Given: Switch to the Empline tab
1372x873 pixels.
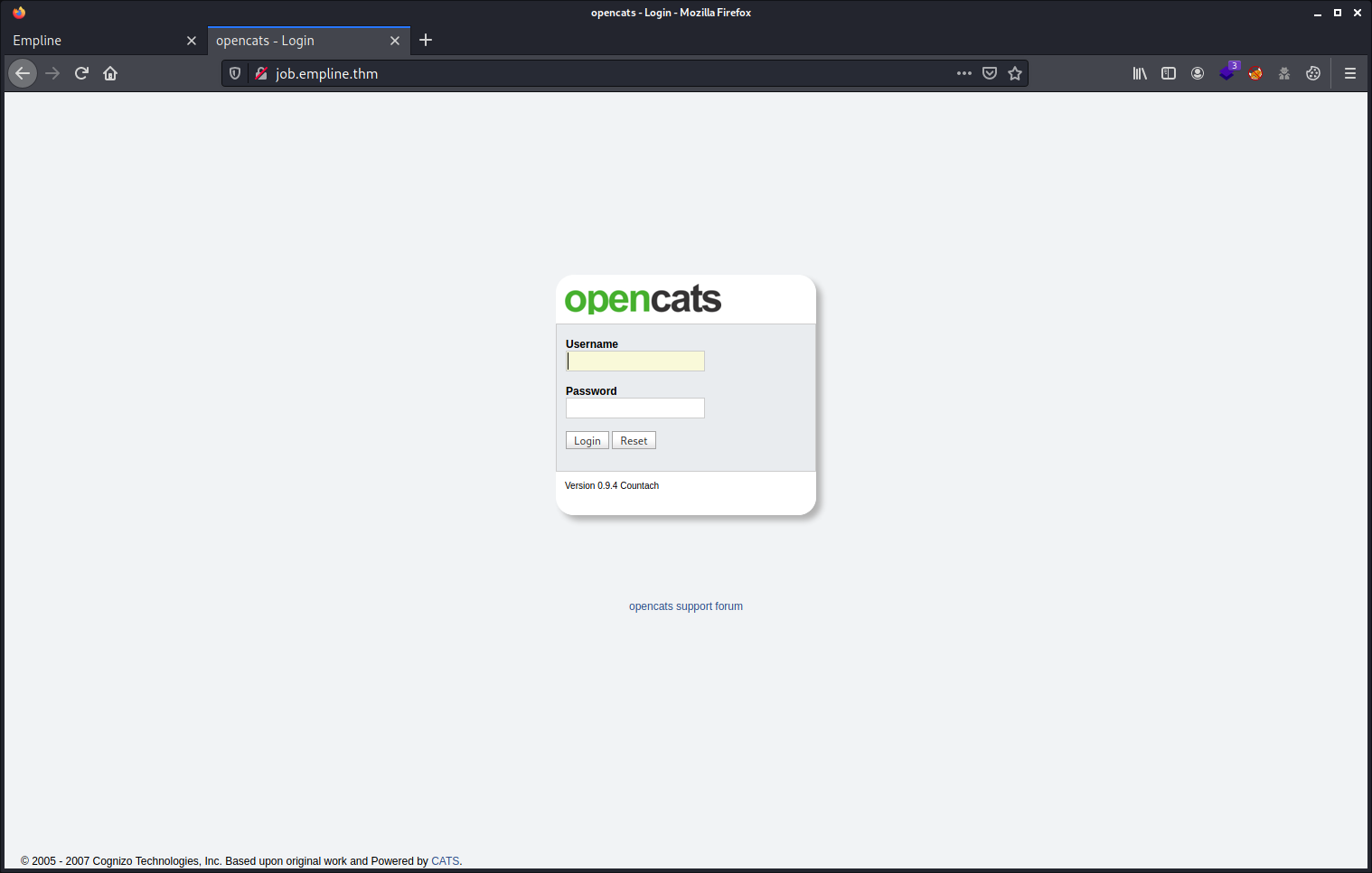Looking at the screenshot, I should (105, 41).
